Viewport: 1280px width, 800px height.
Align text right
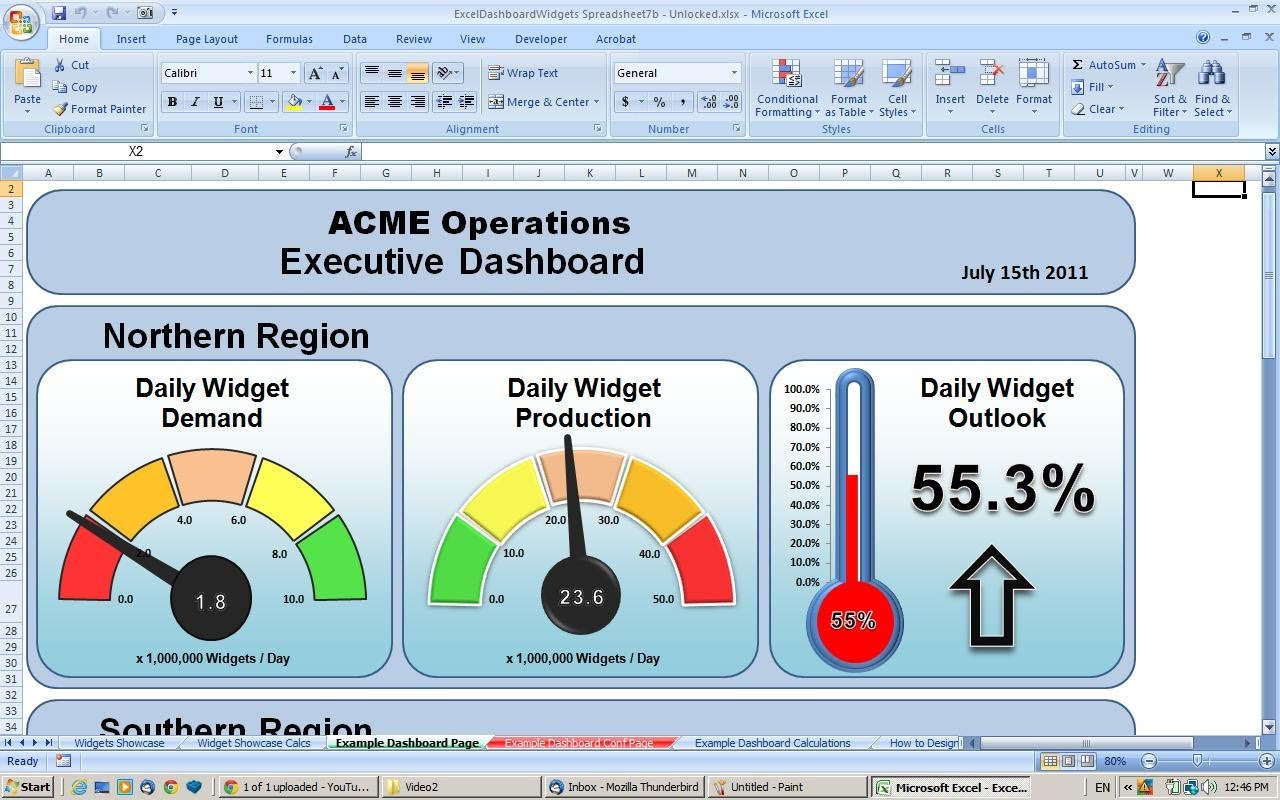tap(418, 102)
